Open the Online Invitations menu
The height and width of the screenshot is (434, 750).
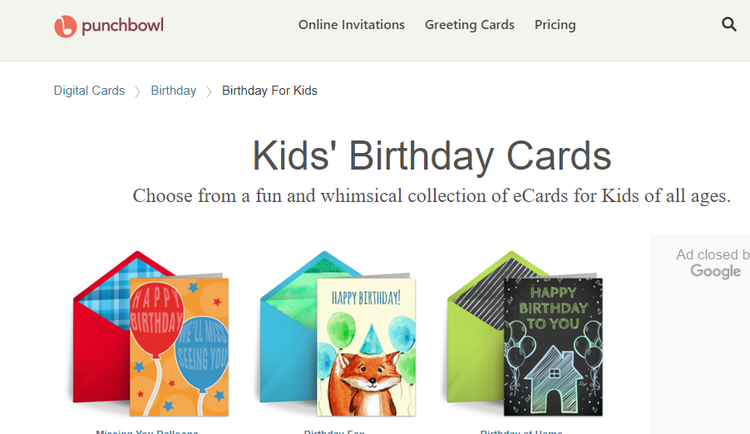pos(351,25)
